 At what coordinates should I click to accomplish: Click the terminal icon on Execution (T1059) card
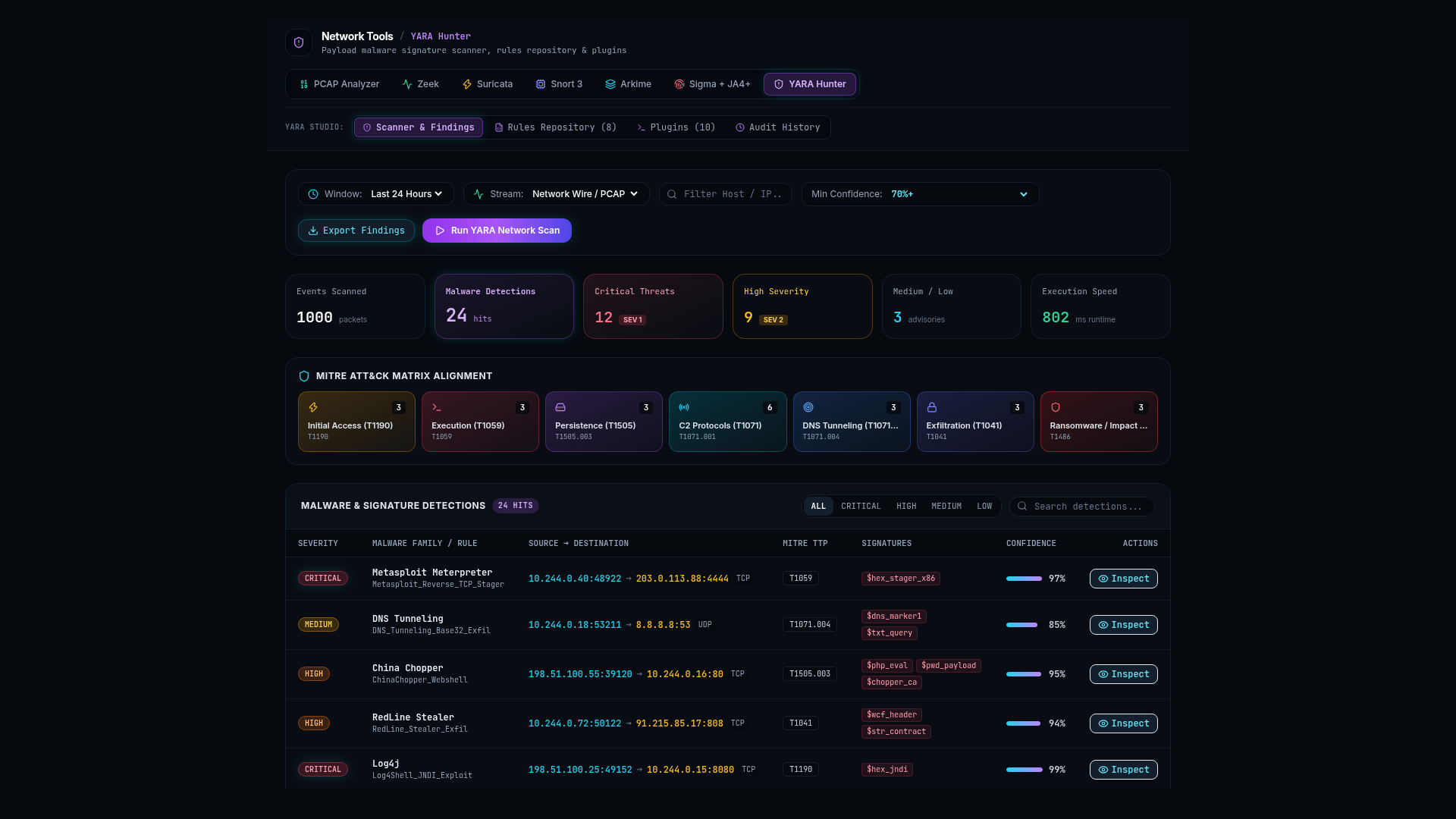click(x=437, y=407)
